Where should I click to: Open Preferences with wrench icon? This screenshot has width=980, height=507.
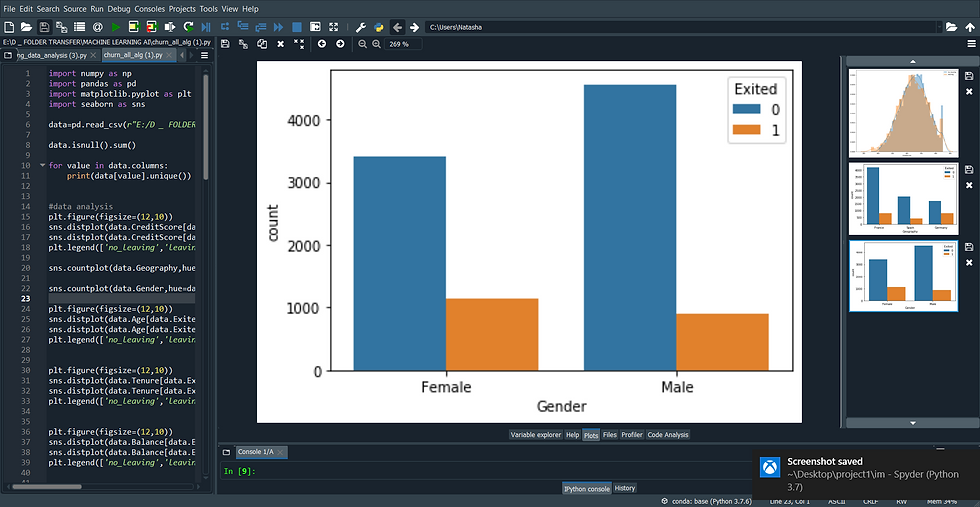(x=361, y=27)
